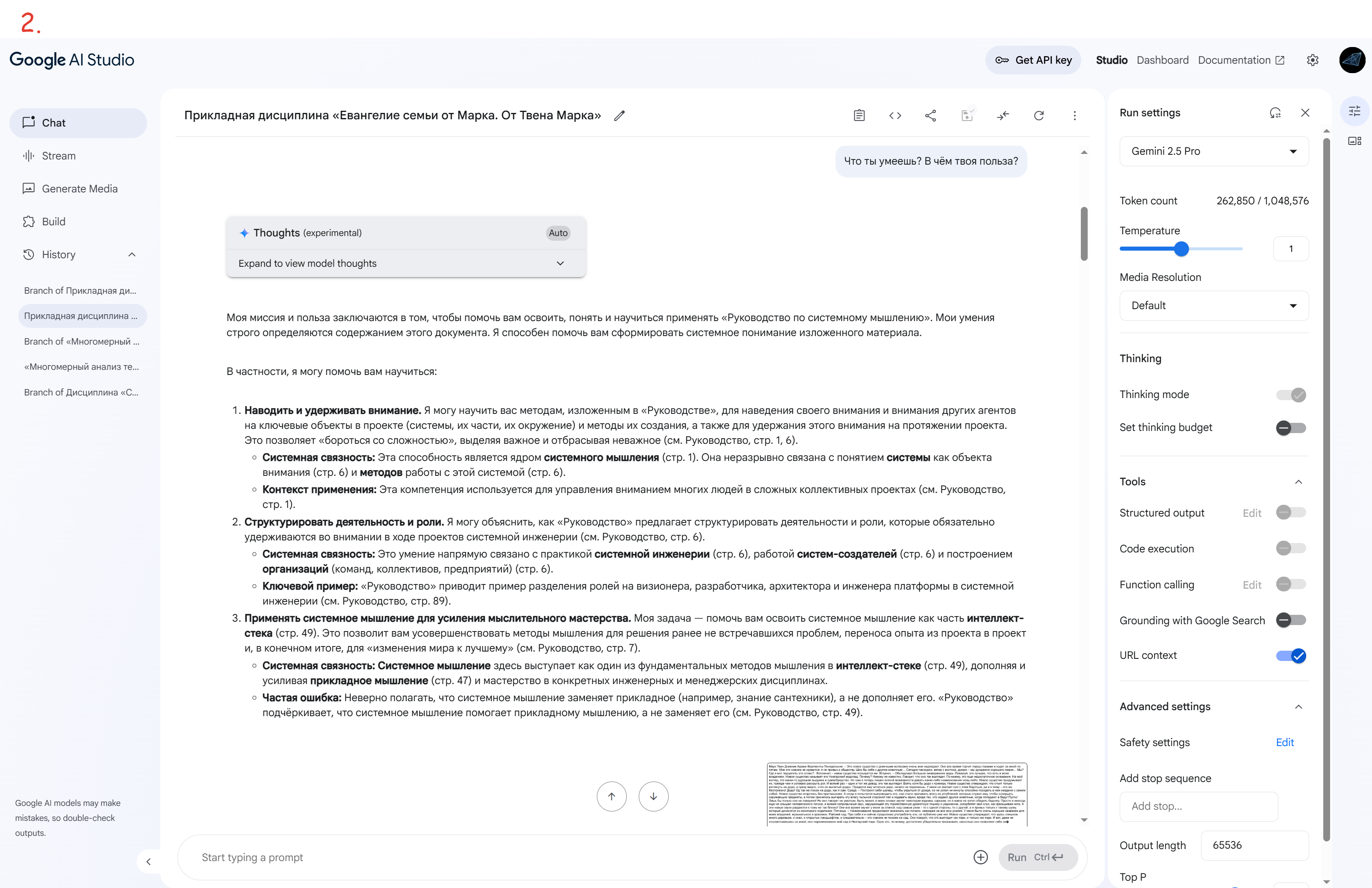This screenshot has width=1372, height=888.
Task: Open the Media Resolution Default dropdown
Action: (1214, 306)
